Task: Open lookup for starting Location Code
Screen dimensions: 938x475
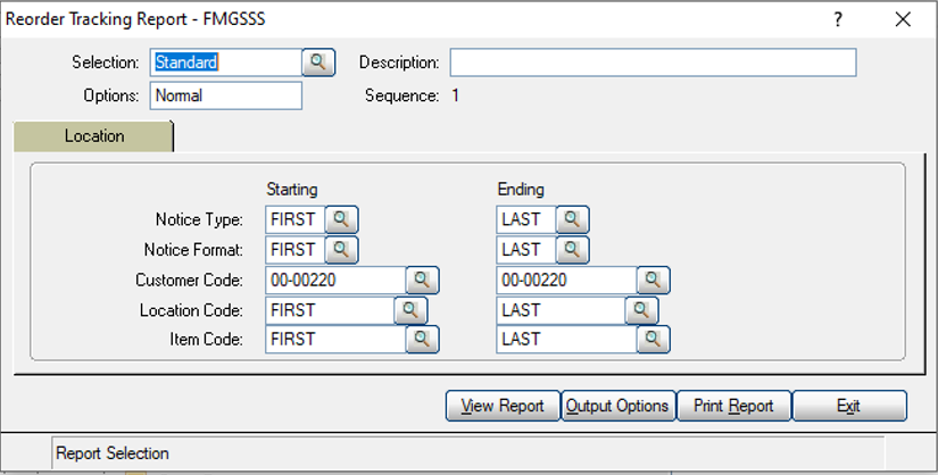Action: point(410,310)
